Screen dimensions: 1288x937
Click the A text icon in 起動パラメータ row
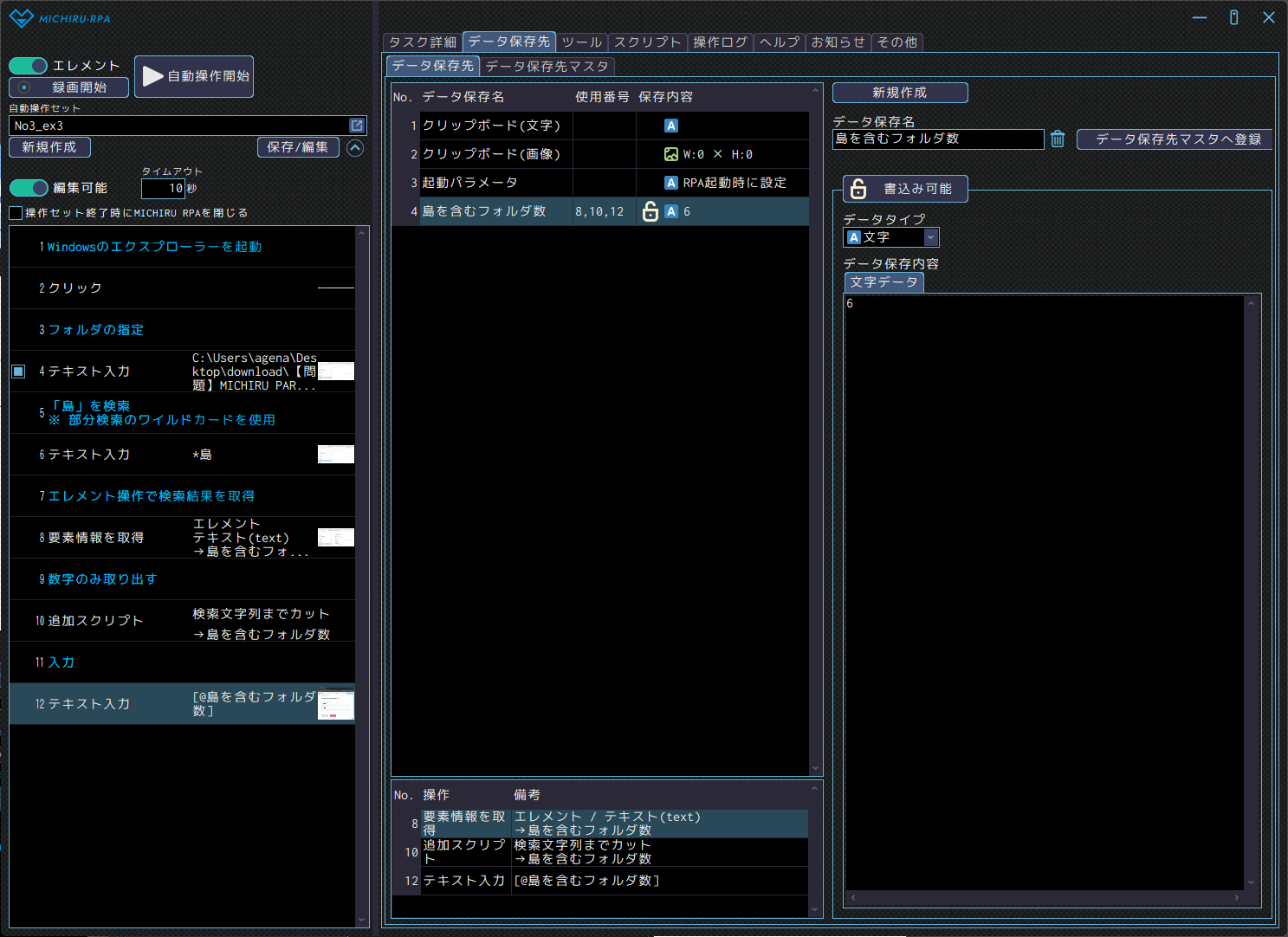click(x=671, y=183)
